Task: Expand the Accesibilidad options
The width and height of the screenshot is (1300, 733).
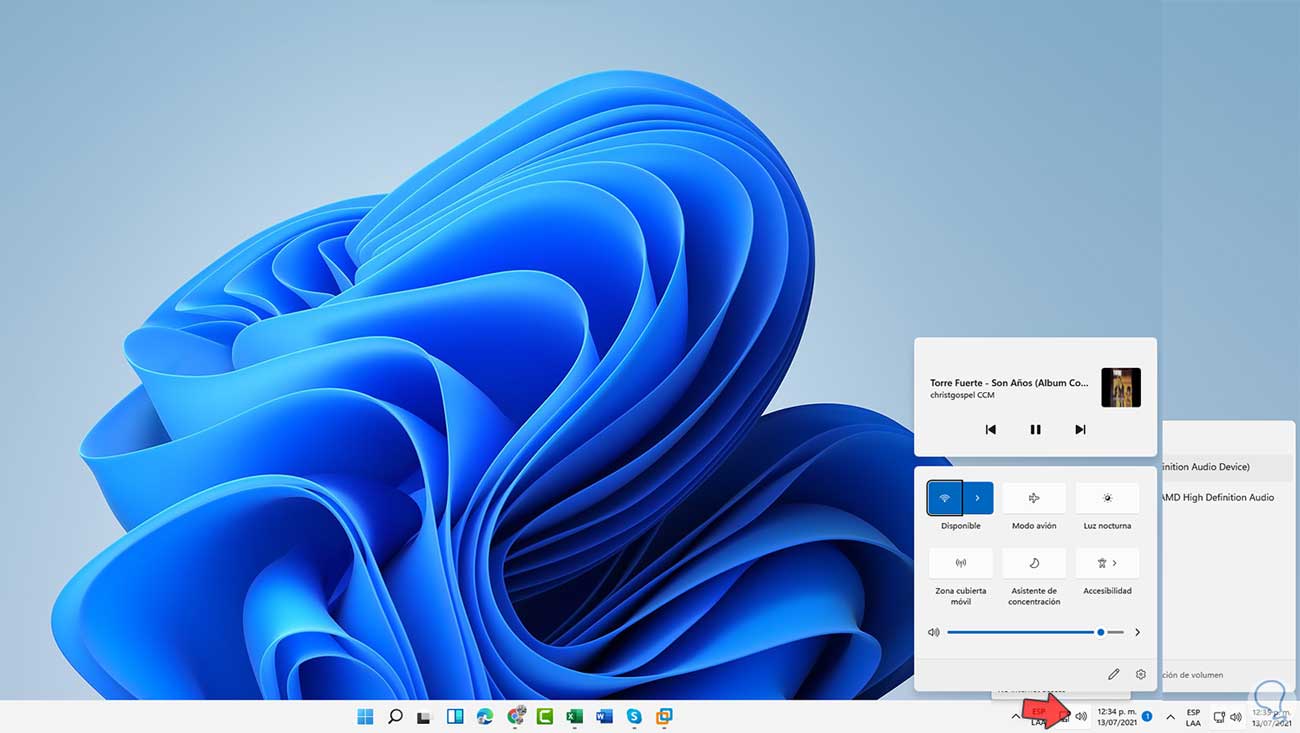Action: [1107, 563]
